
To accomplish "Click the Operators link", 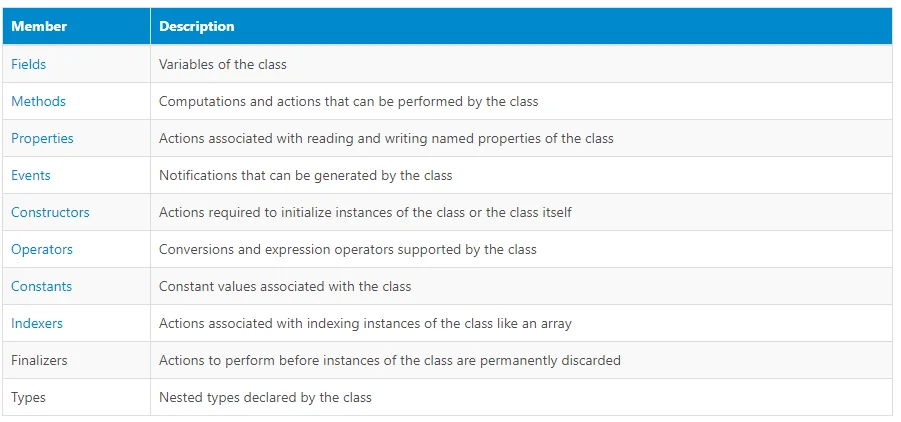I will click(42, 249).
